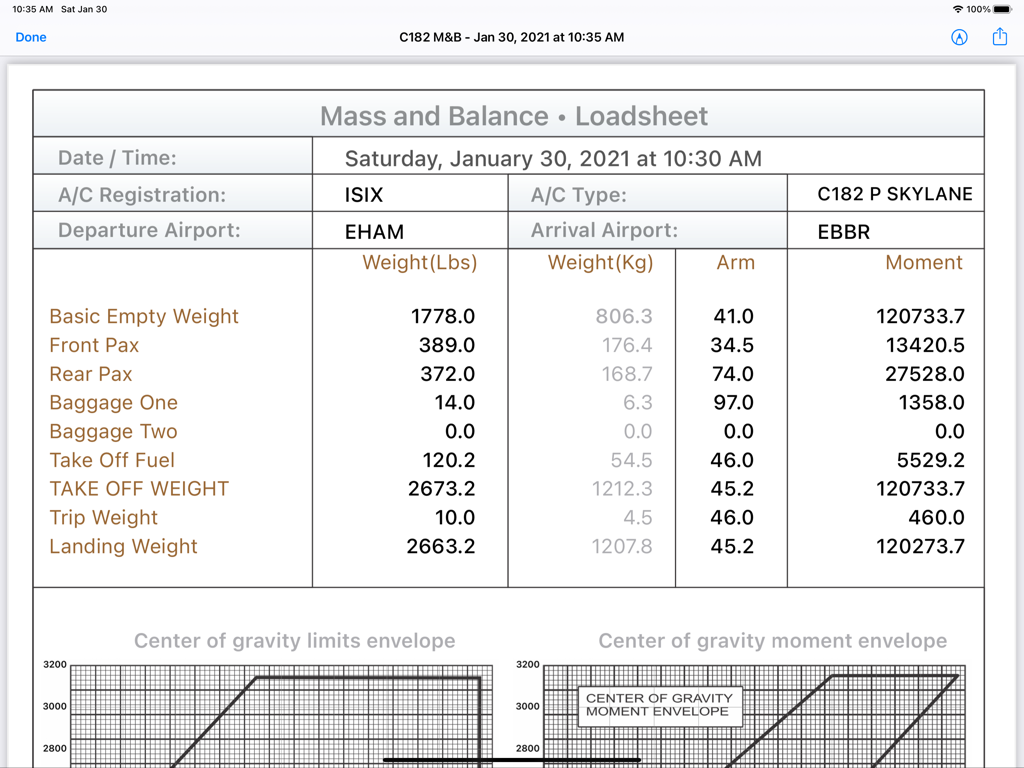Tap the Mass and Balance Loadsheet header
Image resolution: width=1024 pixels, height=768 pixels.
coord(513,116)
